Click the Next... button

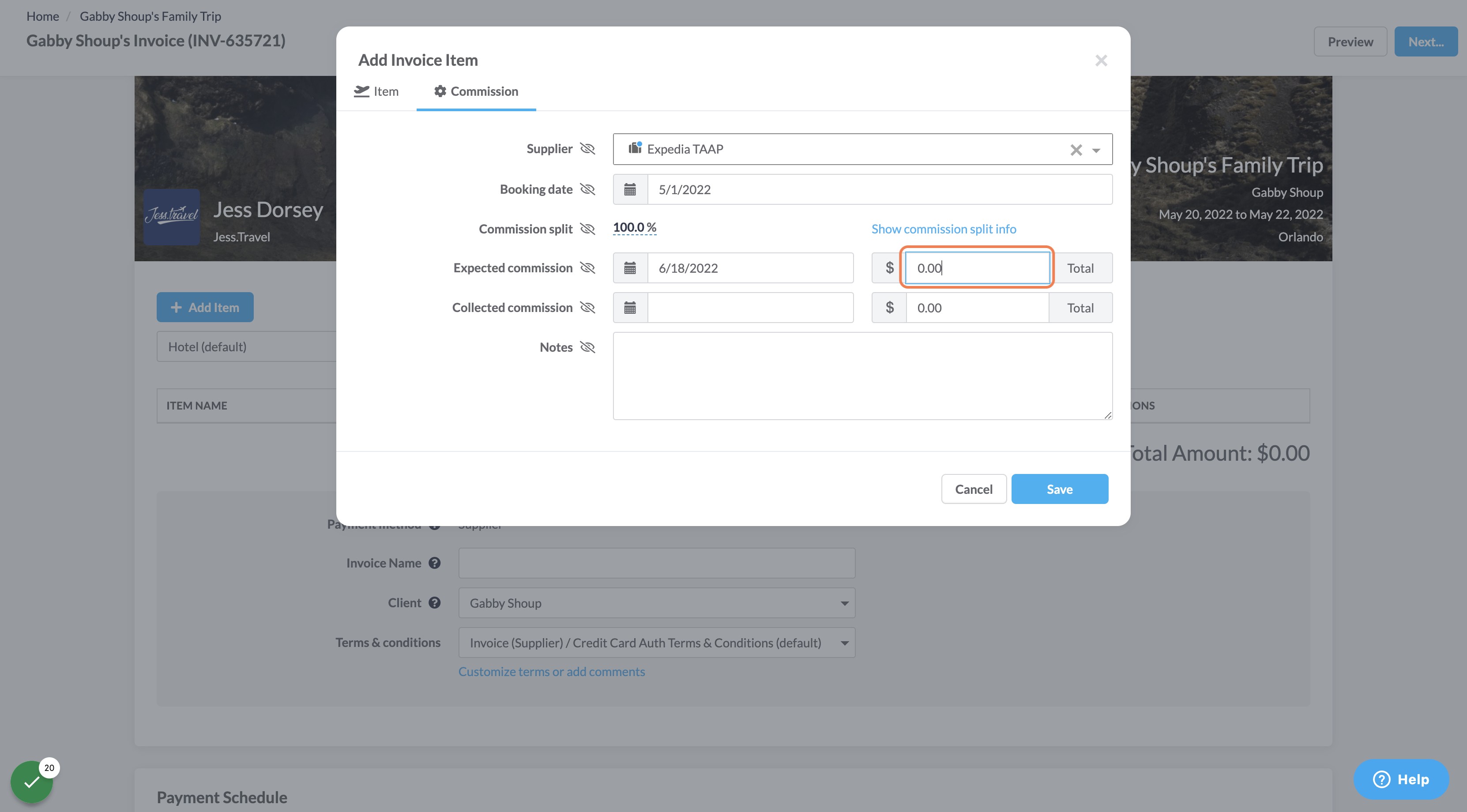[1426, 41]
